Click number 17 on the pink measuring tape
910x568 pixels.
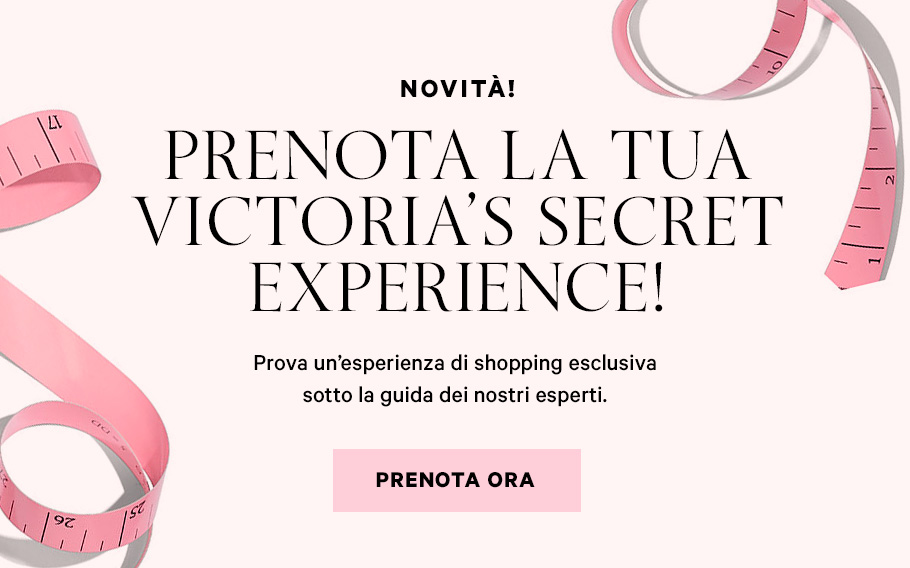pyautogui.click(x=53, y=123)
